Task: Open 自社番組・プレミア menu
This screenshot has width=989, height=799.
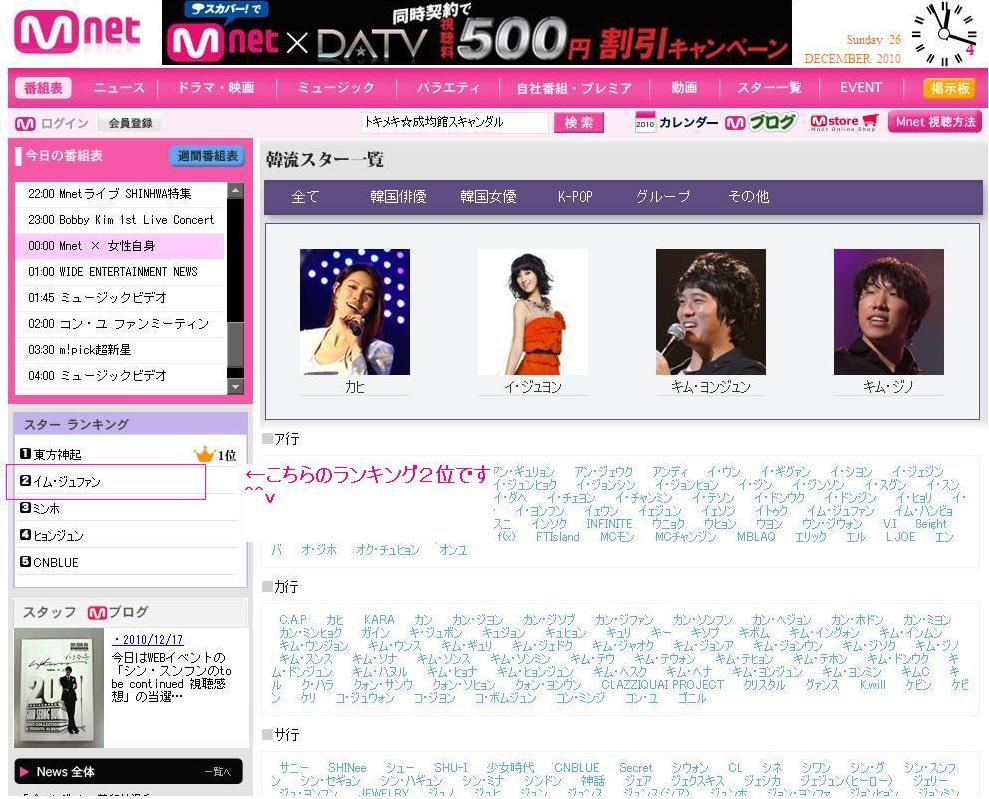Action: [x=574, y=88]
